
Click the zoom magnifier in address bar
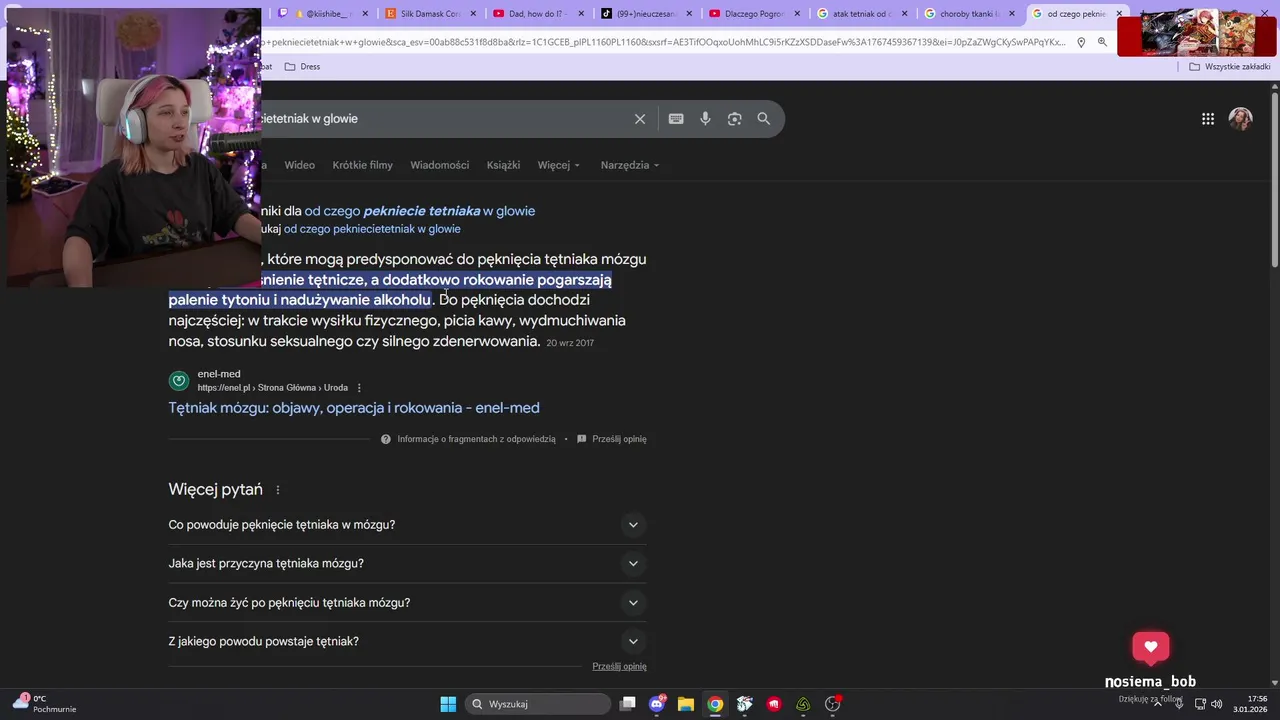[x=1102, y=42]
